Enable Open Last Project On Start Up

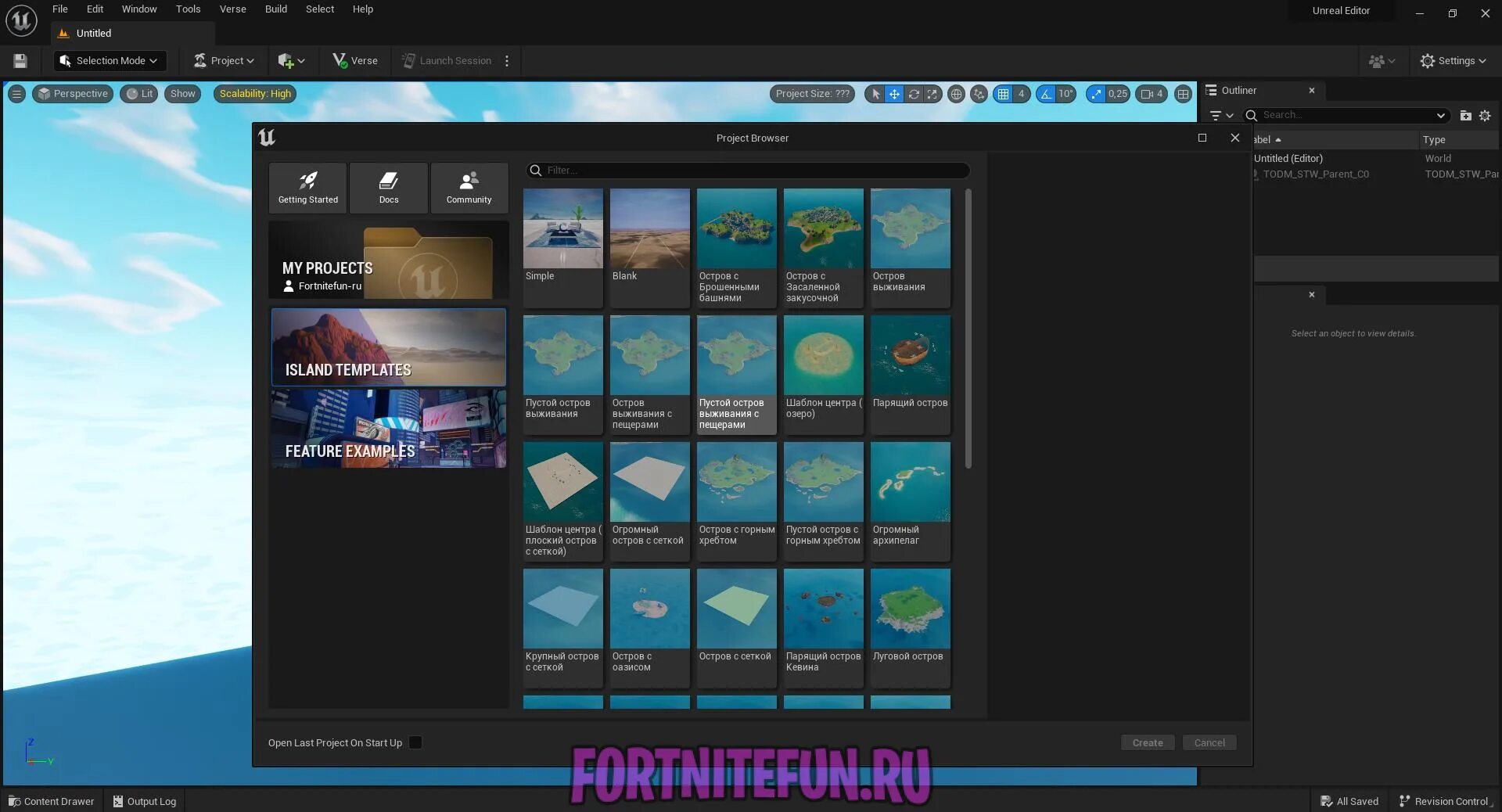[415, 743]
